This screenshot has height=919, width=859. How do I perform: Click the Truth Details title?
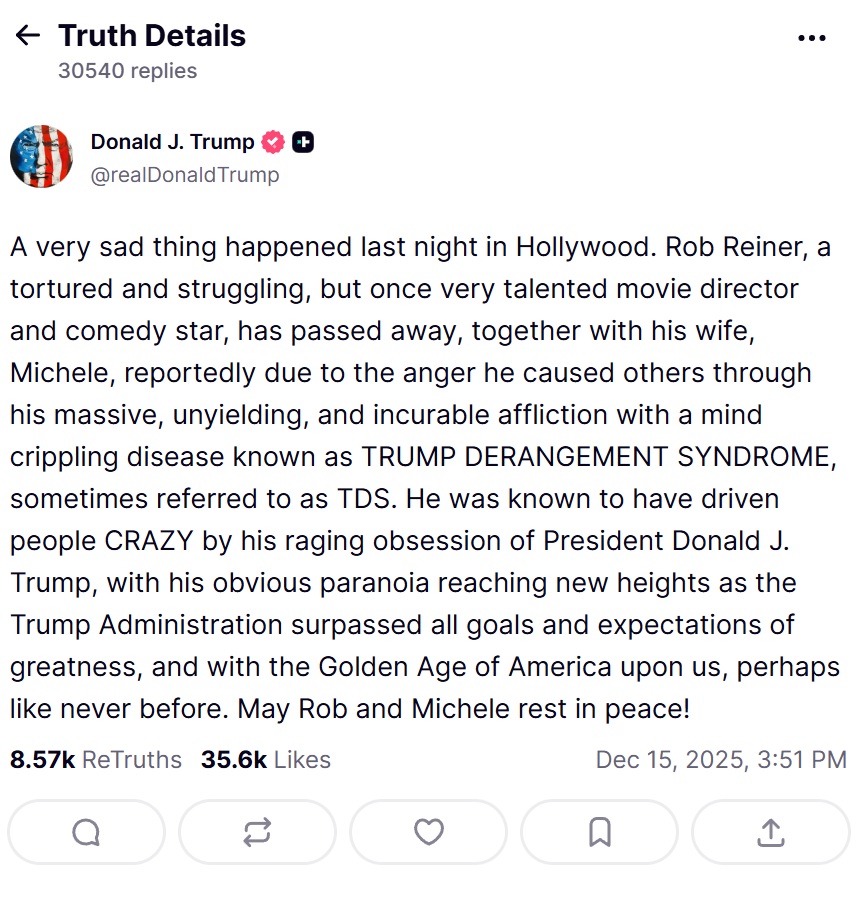tap(152, 35)
